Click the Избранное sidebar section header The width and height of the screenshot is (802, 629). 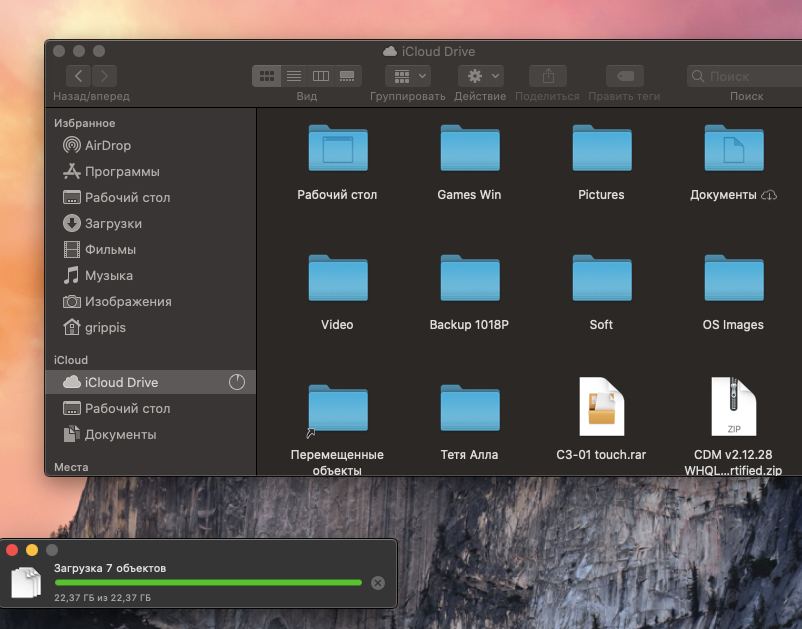coord(84,123)
